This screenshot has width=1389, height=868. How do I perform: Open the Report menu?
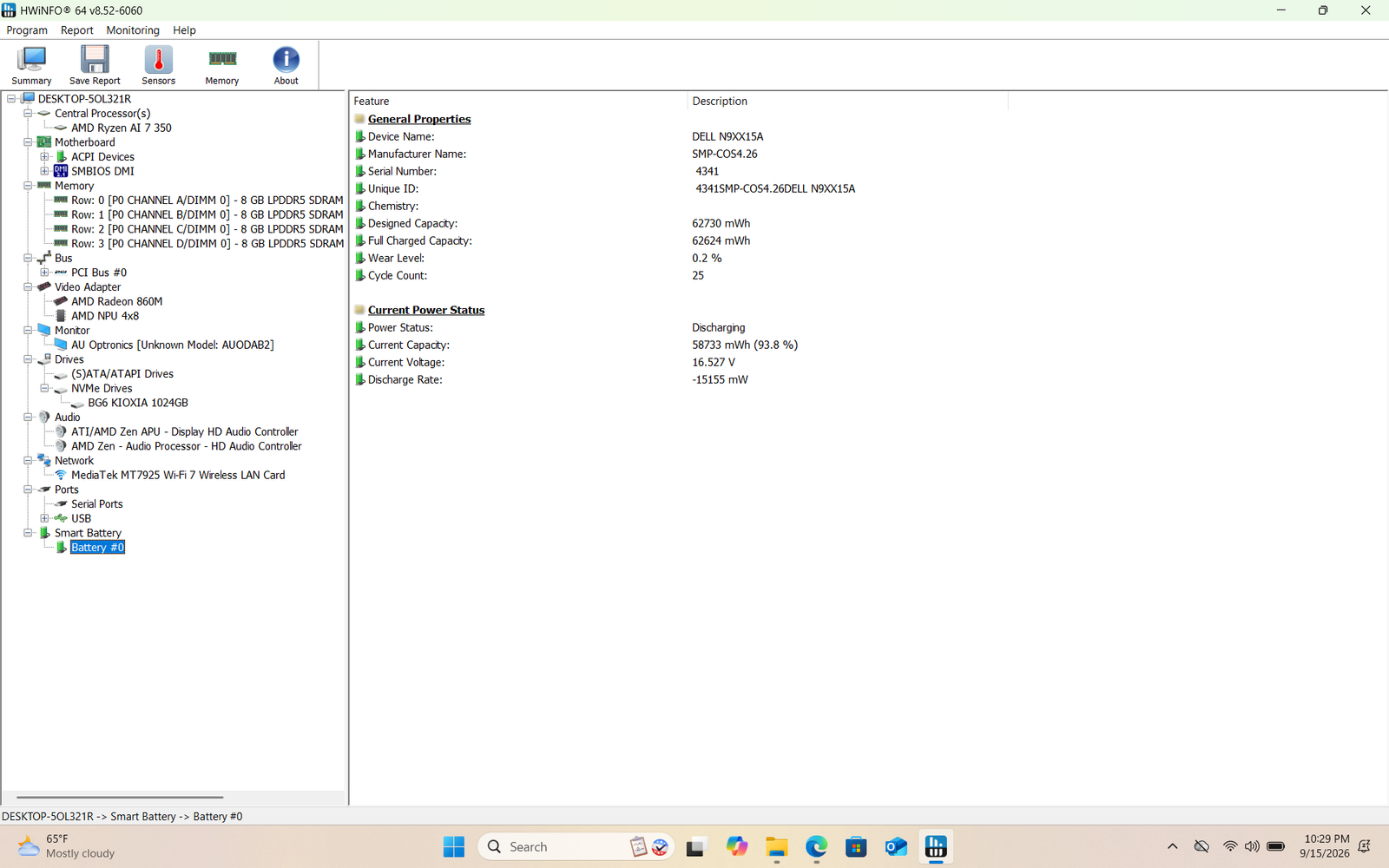76,30
